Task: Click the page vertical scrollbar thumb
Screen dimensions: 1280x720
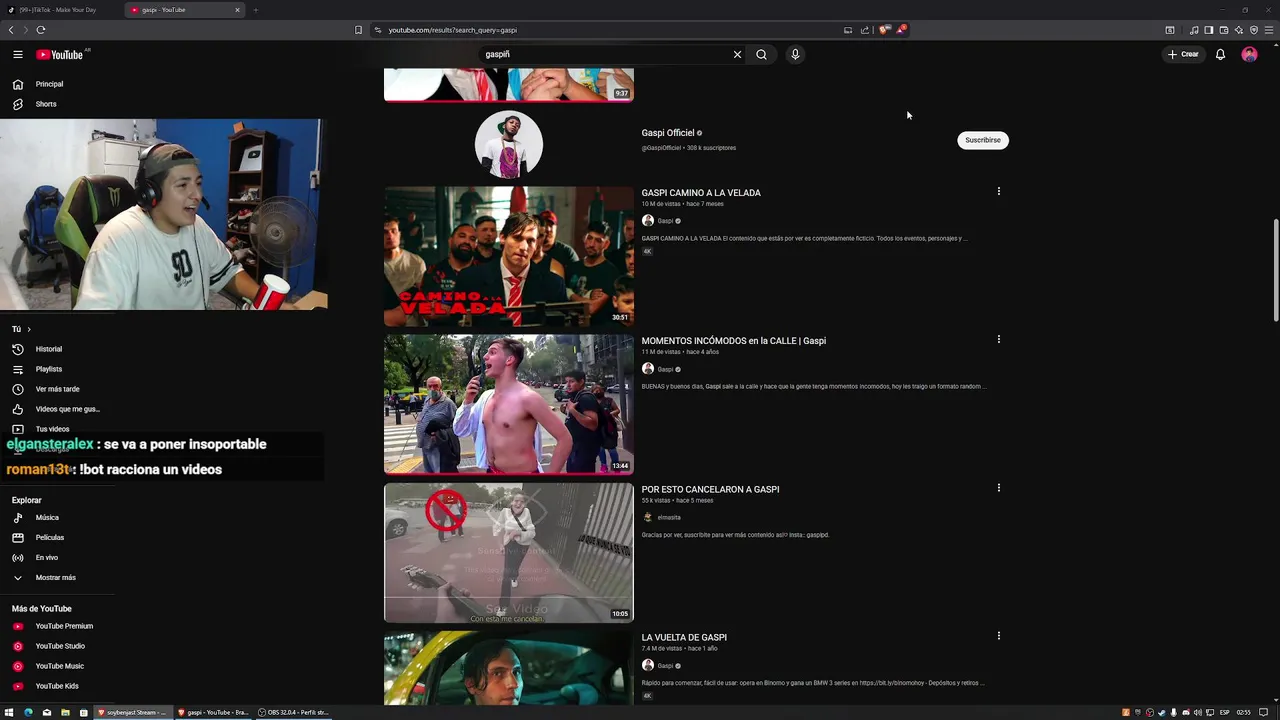Action: coord(1275,270)
